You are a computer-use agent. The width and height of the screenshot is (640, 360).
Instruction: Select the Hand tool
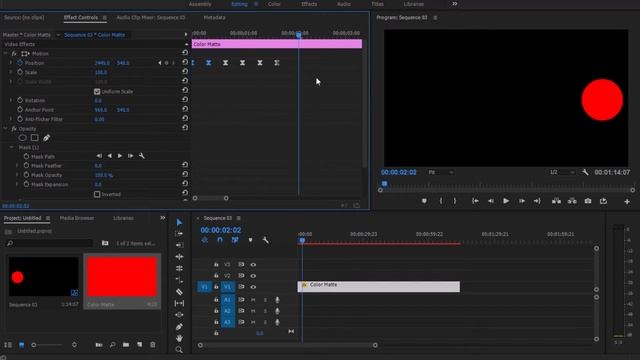179,338
